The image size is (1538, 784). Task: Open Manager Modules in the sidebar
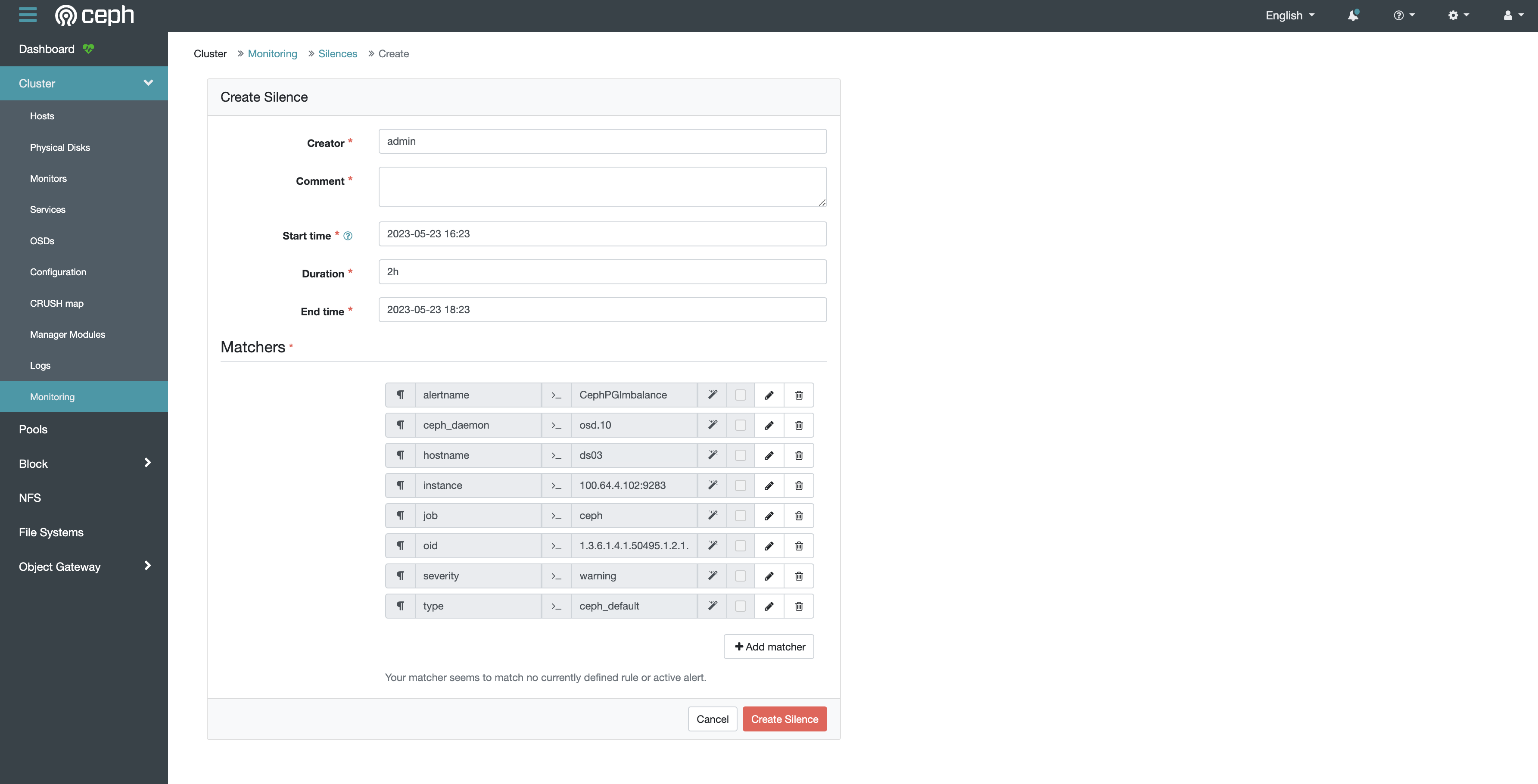68,334
